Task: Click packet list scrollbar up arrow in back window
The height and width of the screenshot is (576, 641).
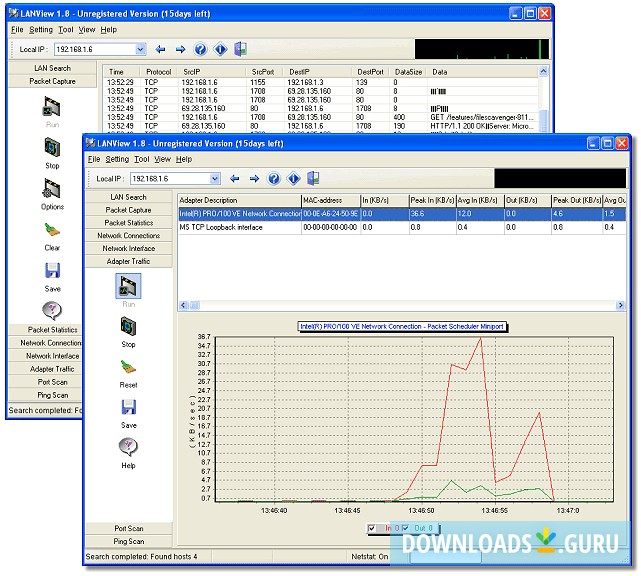Action: click(x=543, y=72)
